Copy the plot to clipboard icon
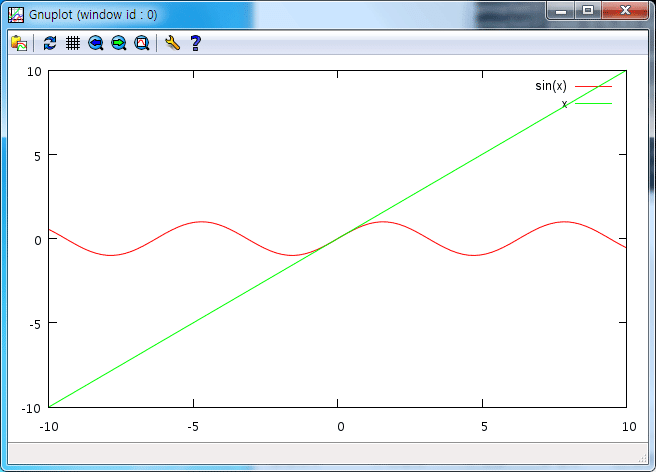 [x=19, y=43]
